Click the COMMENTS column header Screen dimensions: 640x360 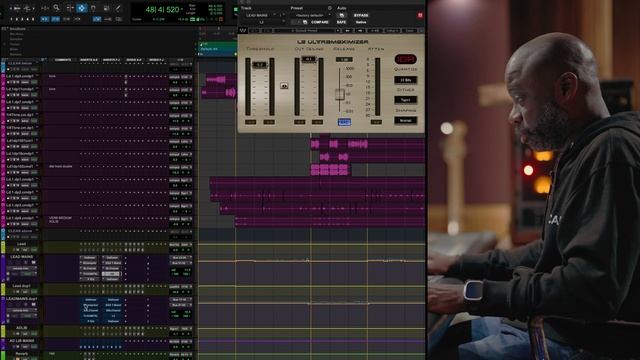click(x=63, y=60)
